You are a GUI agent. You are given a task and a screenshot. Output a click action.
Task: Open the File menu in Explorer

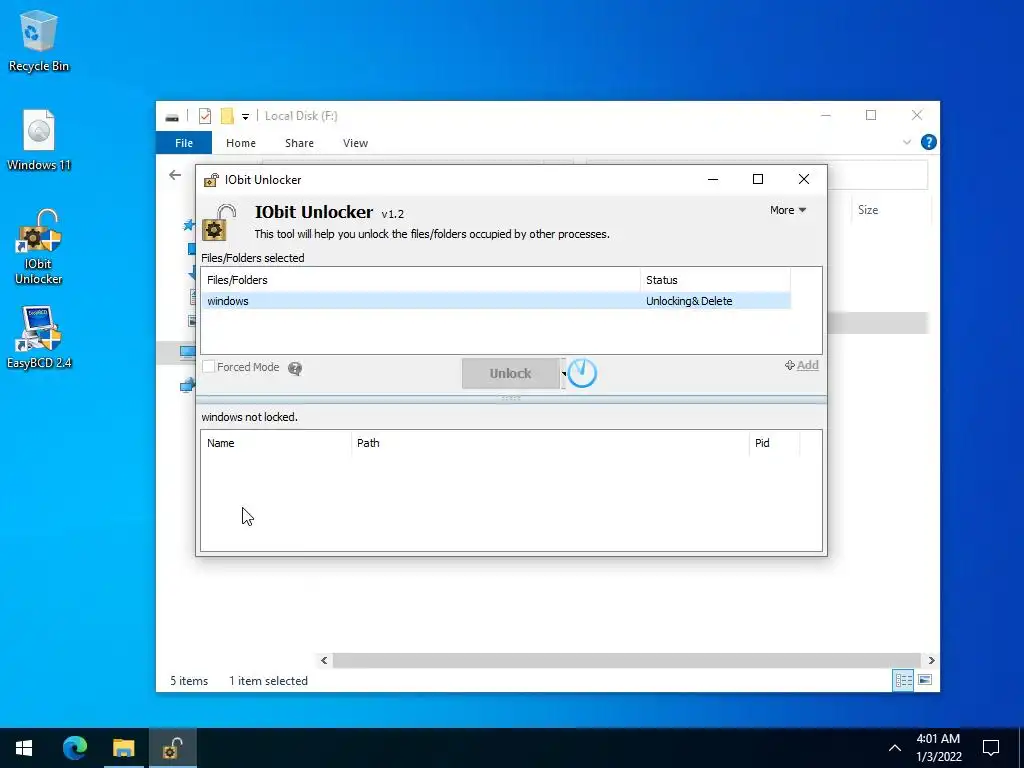[x=184, y=143]
